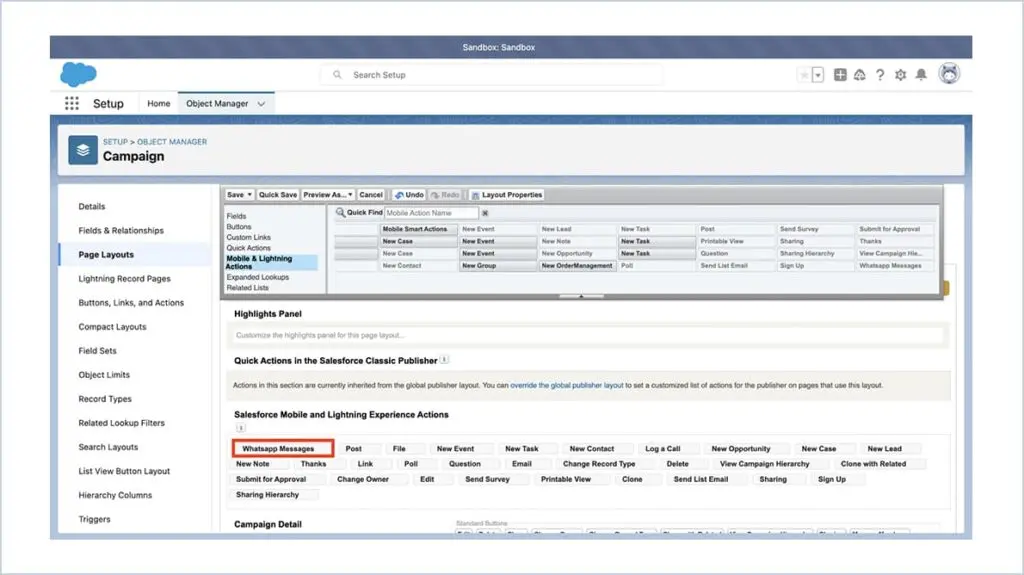Switch to the Home tab
Viewport: 1024px width, 575px height.
158,103
